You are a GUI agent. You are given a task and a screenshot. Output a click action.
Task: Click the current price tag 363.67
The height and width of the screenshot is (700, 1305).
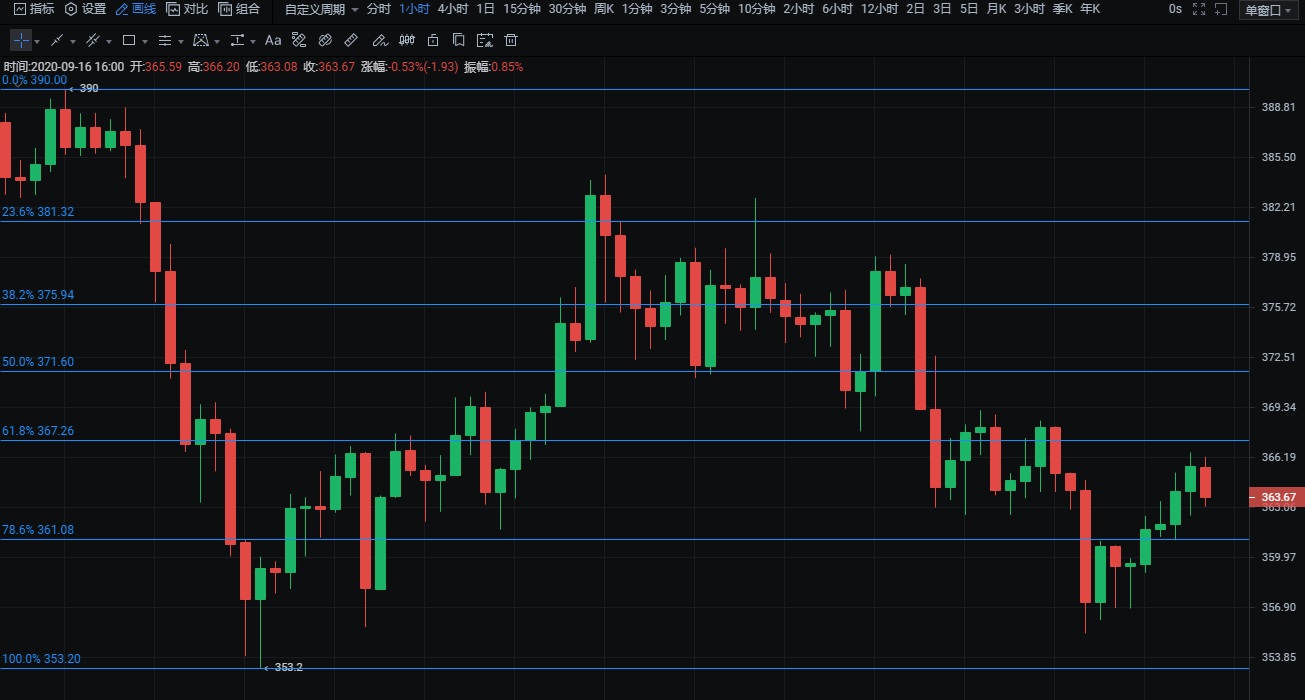click(1277, 497)
